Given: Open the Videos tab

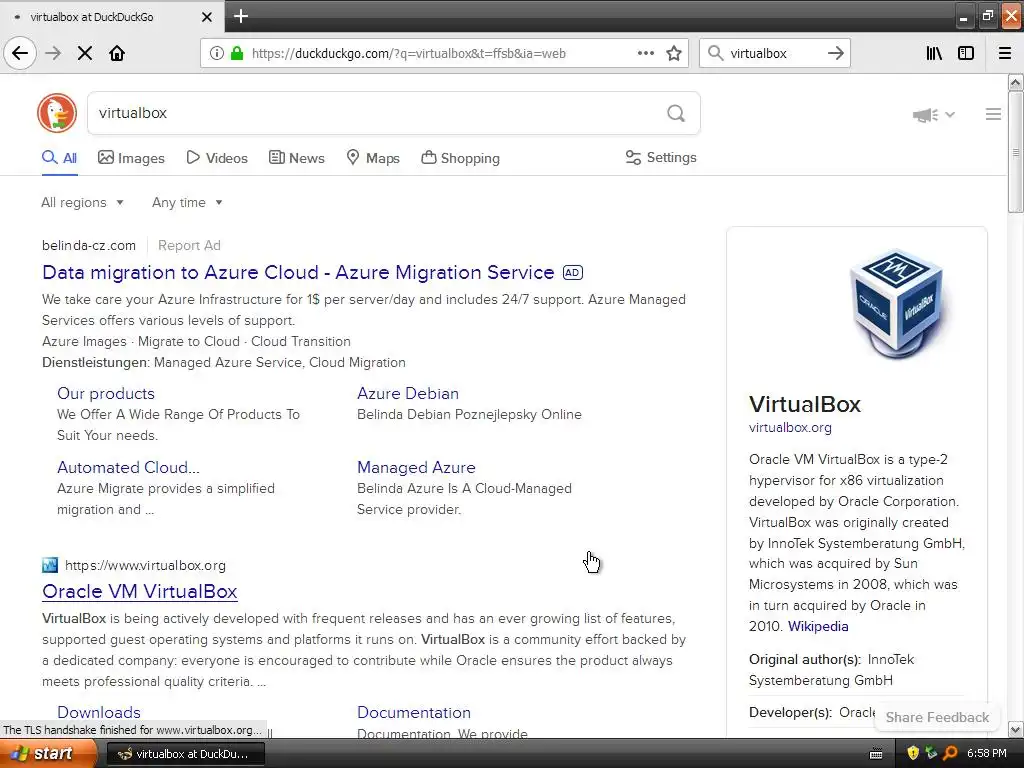Looking at the screenshot, I should coord(217,158).
